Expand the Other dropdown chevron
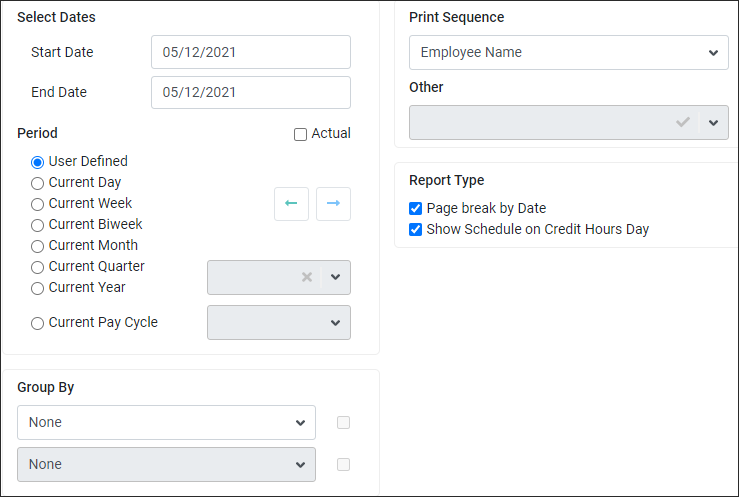Screen dimensions: 739x497 pos(714,122)
